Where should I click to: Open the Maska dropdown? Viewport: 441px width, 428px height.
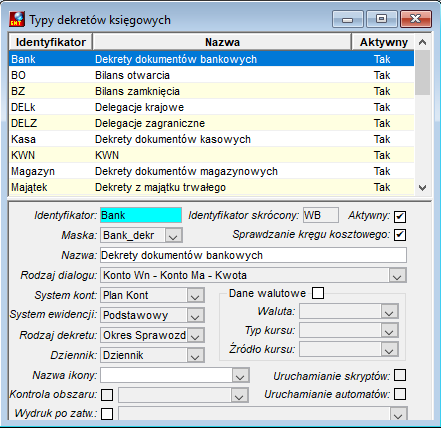coord(173,235)
